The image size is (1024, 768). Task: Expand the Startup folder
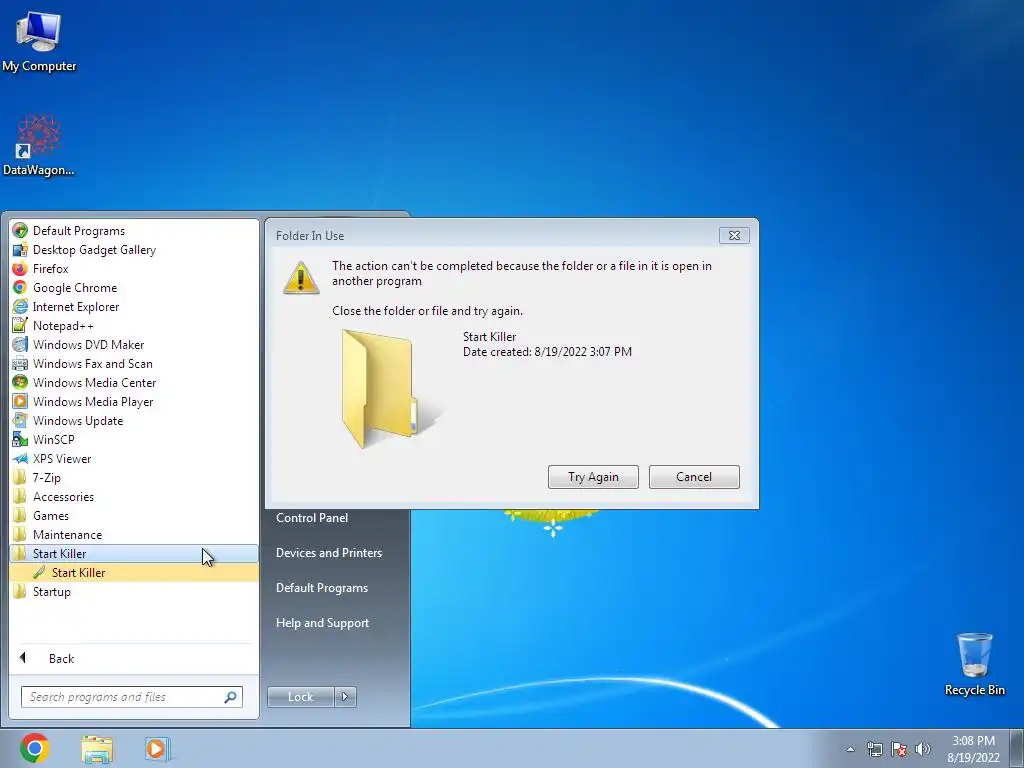pos(134,592)
